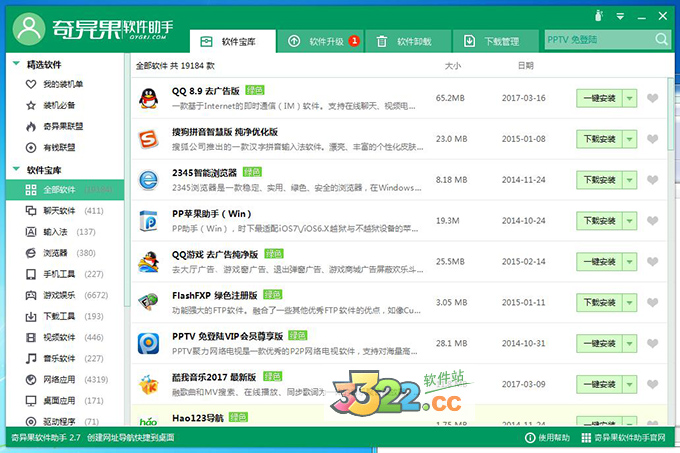The height and width of the screenshot is (453, 680).
Task: Favorite QQ 8.9 with heart
Action: coord(652,98)
